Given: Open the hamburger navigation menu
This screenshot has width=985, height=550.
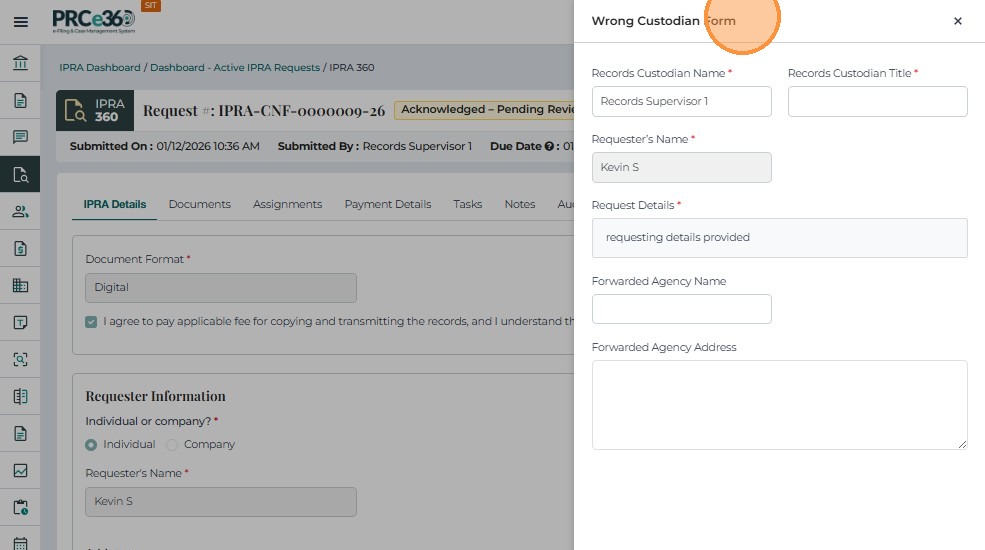Looking at the screenshot, I should [x=20, y=21].
